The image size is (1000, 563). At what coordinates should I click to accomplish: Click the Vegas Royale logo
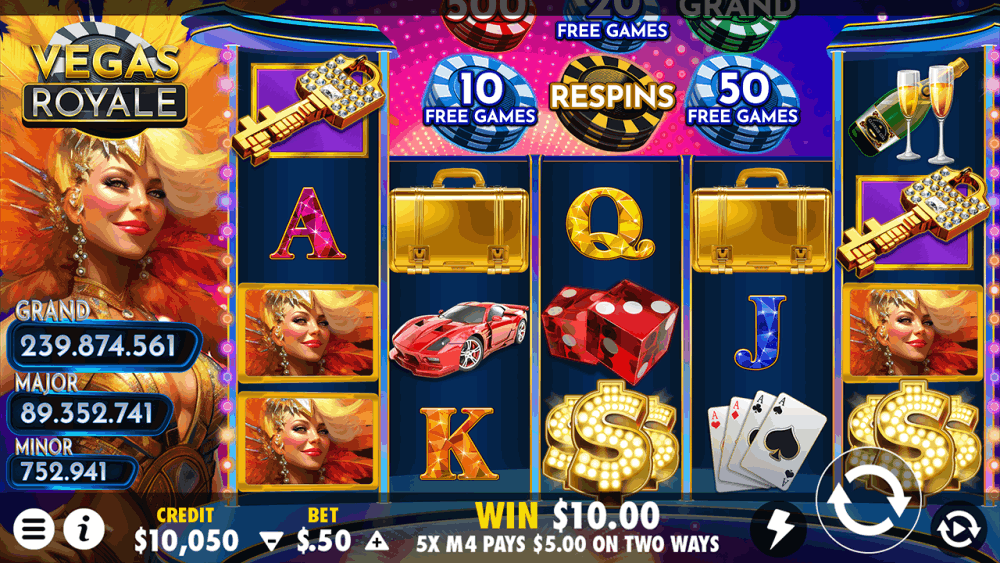(x=105, y=83)
